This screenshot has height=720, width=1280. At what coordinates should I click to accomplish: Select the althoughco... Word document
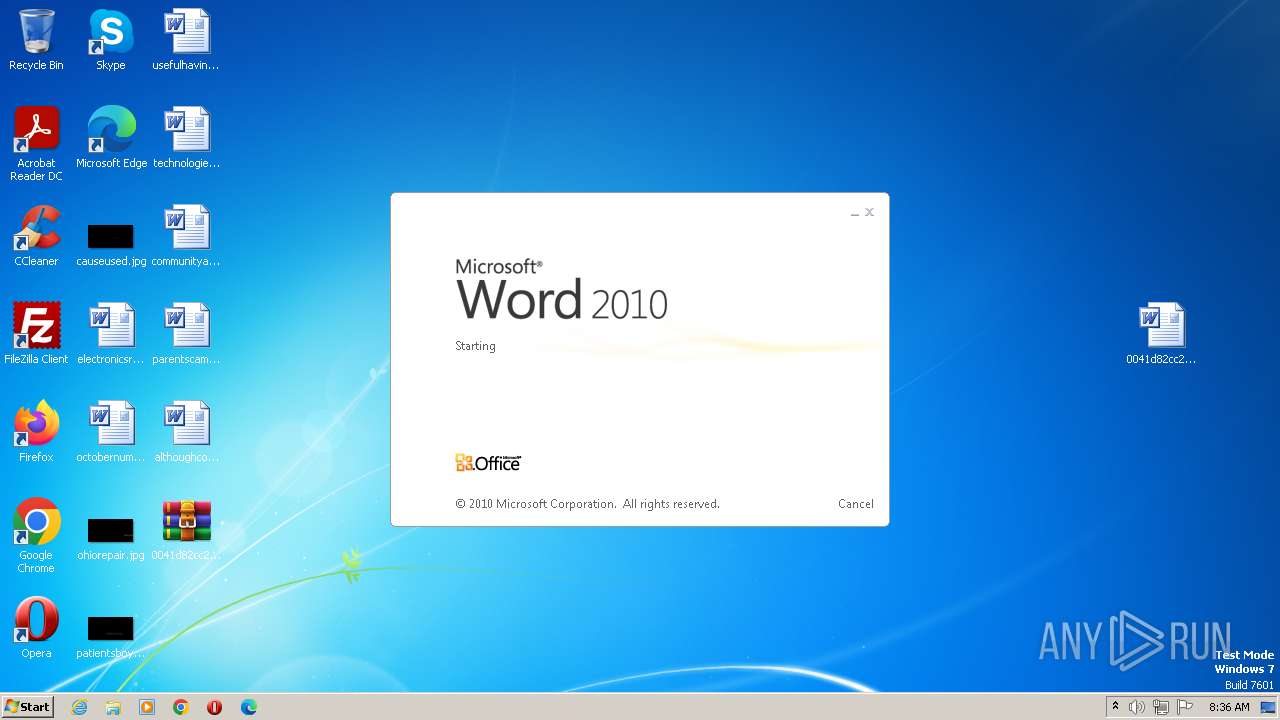[186, 432]
